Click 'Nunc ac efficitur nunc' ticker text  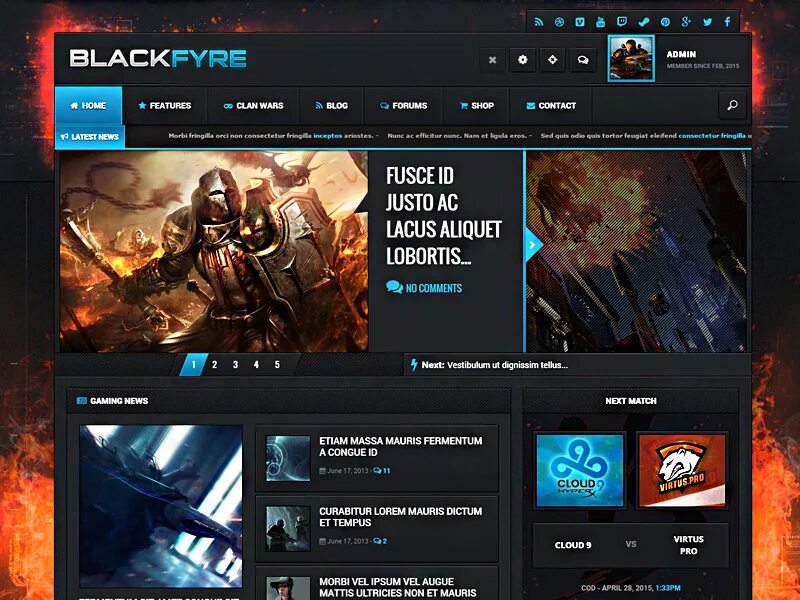click(457, 136)
